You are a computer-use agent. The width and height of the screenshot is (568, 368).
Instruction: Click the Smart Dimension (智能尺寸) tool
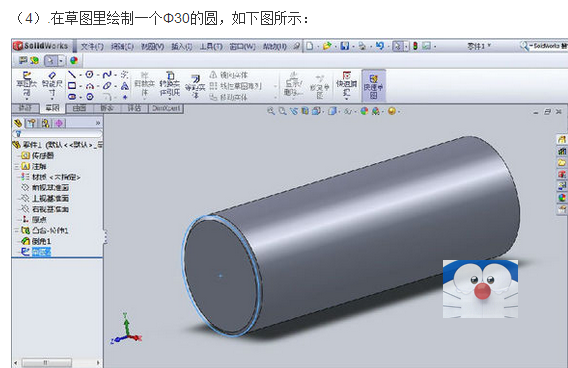click(x=52, y=85)
